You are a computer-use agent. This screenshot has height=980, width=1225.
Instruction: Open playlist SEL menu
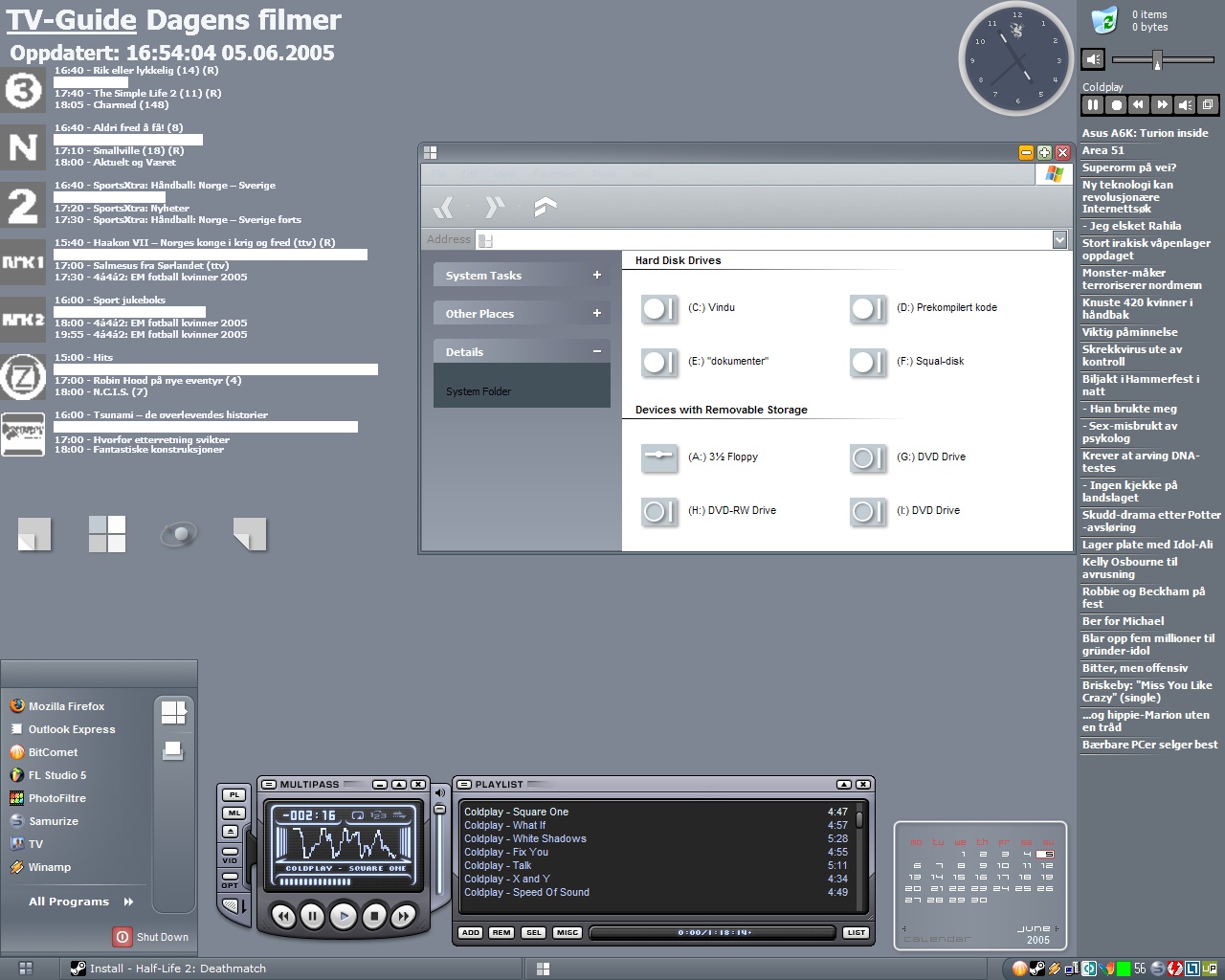point(534,932)
